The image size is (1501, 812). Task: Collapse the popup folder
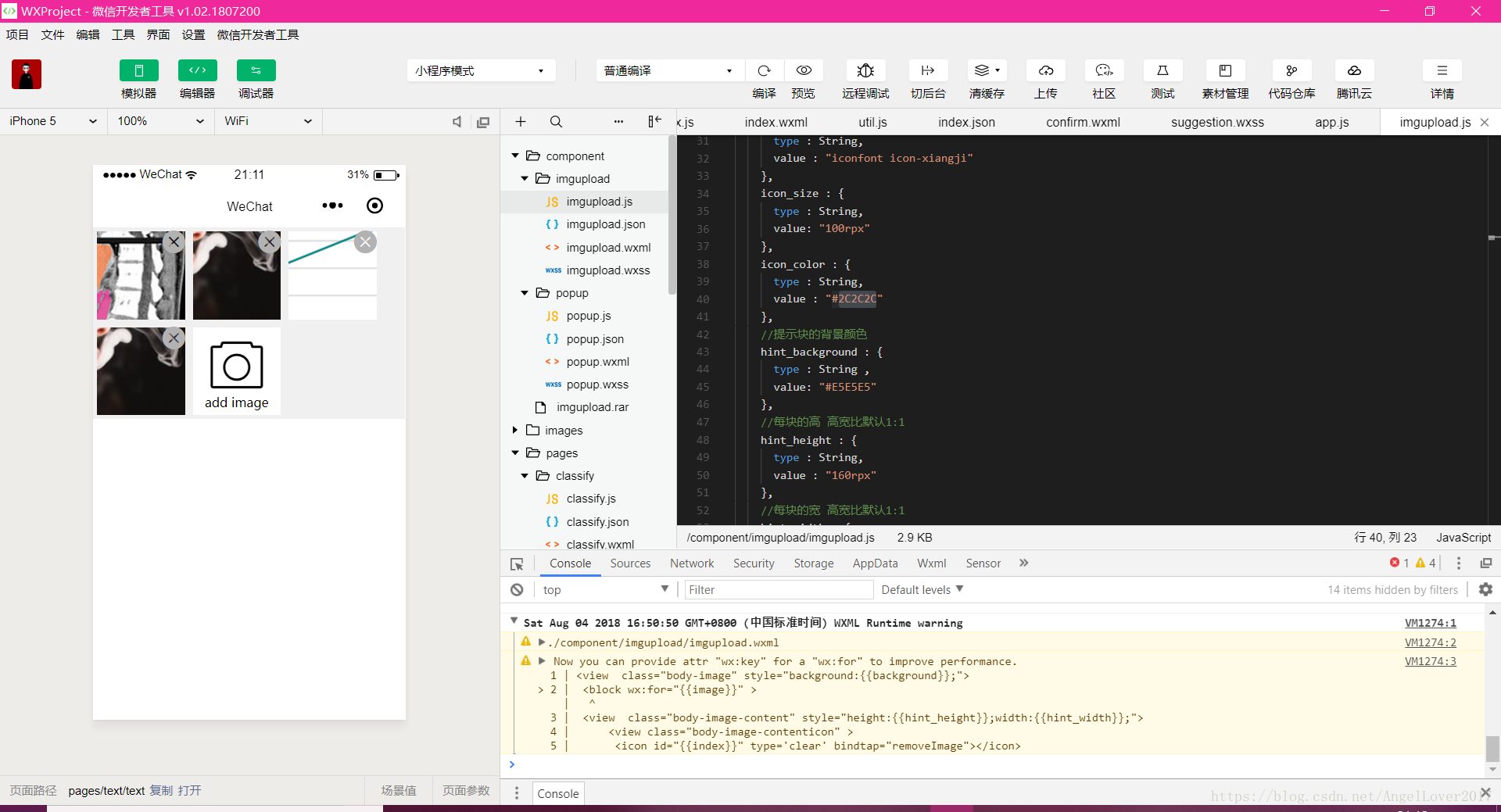point(525,293)
